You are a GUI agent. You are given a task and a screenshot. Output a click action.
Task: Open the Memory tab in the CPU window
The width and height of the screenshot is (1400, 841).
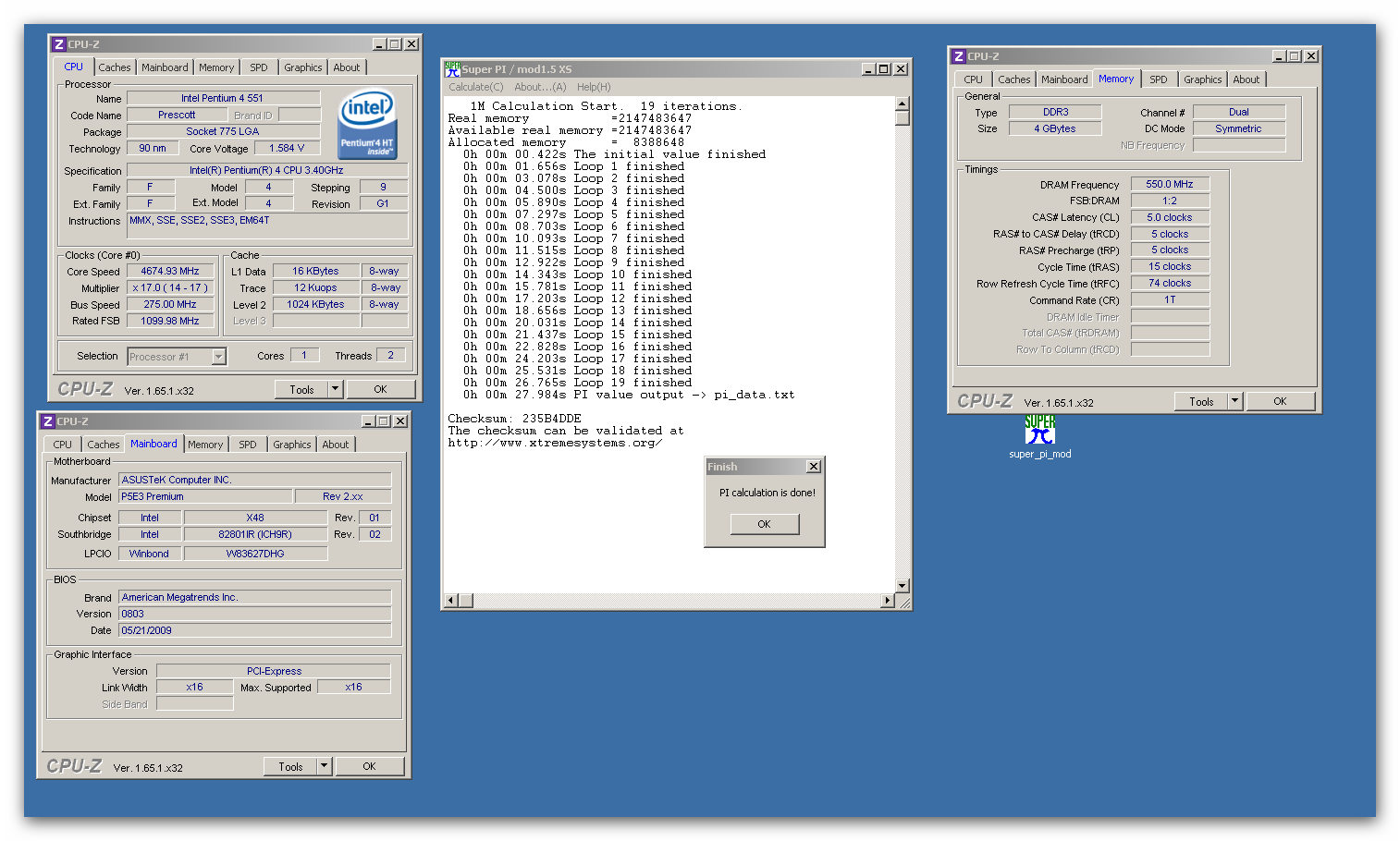216,67
